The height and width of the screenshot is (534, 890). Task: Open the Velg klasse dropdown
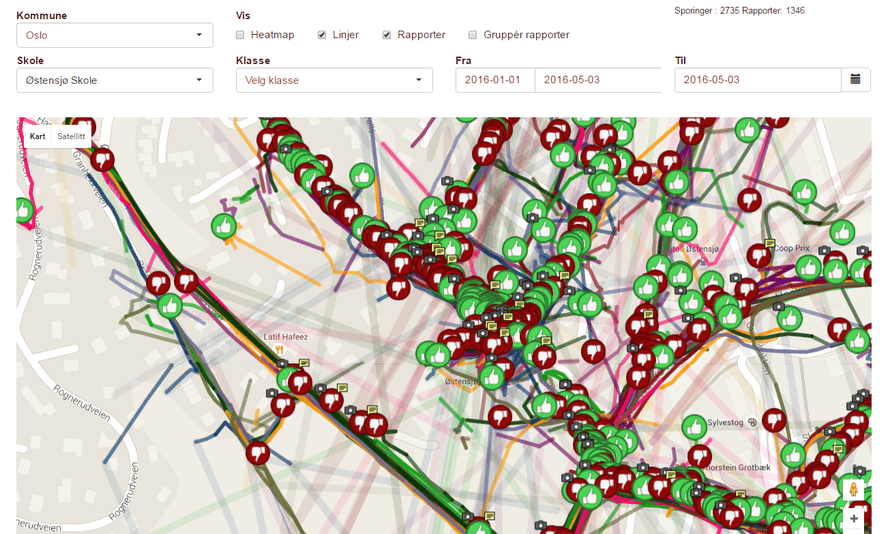point(334,80)
